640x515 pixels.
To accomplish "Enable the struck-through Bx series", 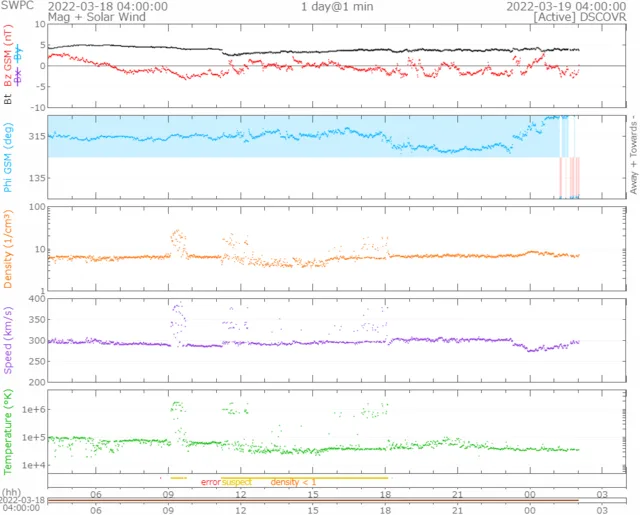I will 17,78.
